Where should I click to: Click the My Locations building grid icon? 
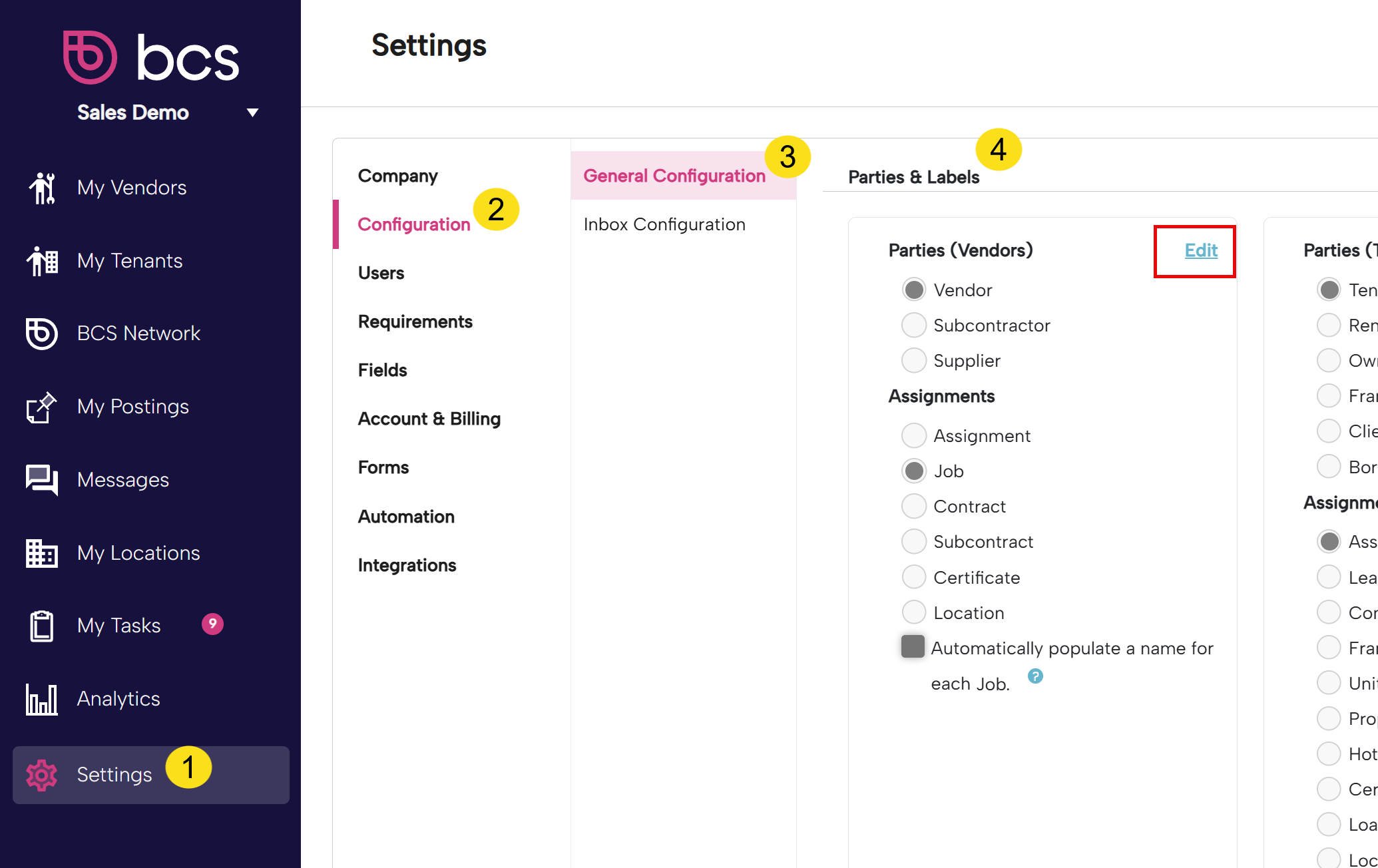click(42, 553)
